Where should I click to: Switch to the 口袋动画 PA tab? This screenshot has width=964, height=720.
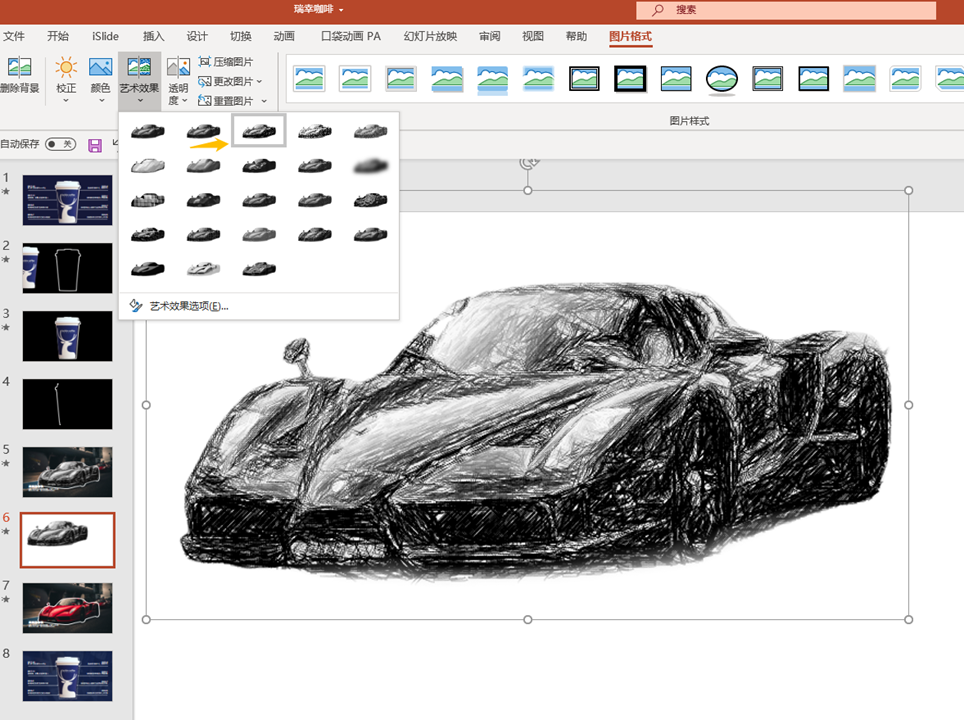[x=350, y=36]
